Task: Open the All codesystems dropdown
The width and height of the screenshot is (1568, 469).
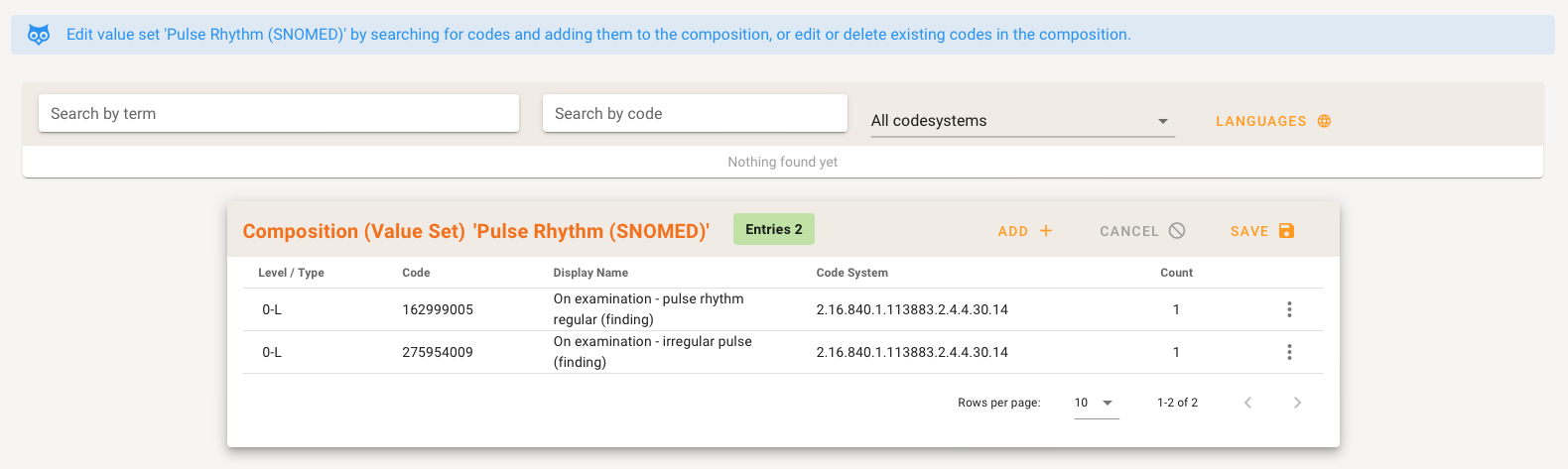Action: 1022,121
